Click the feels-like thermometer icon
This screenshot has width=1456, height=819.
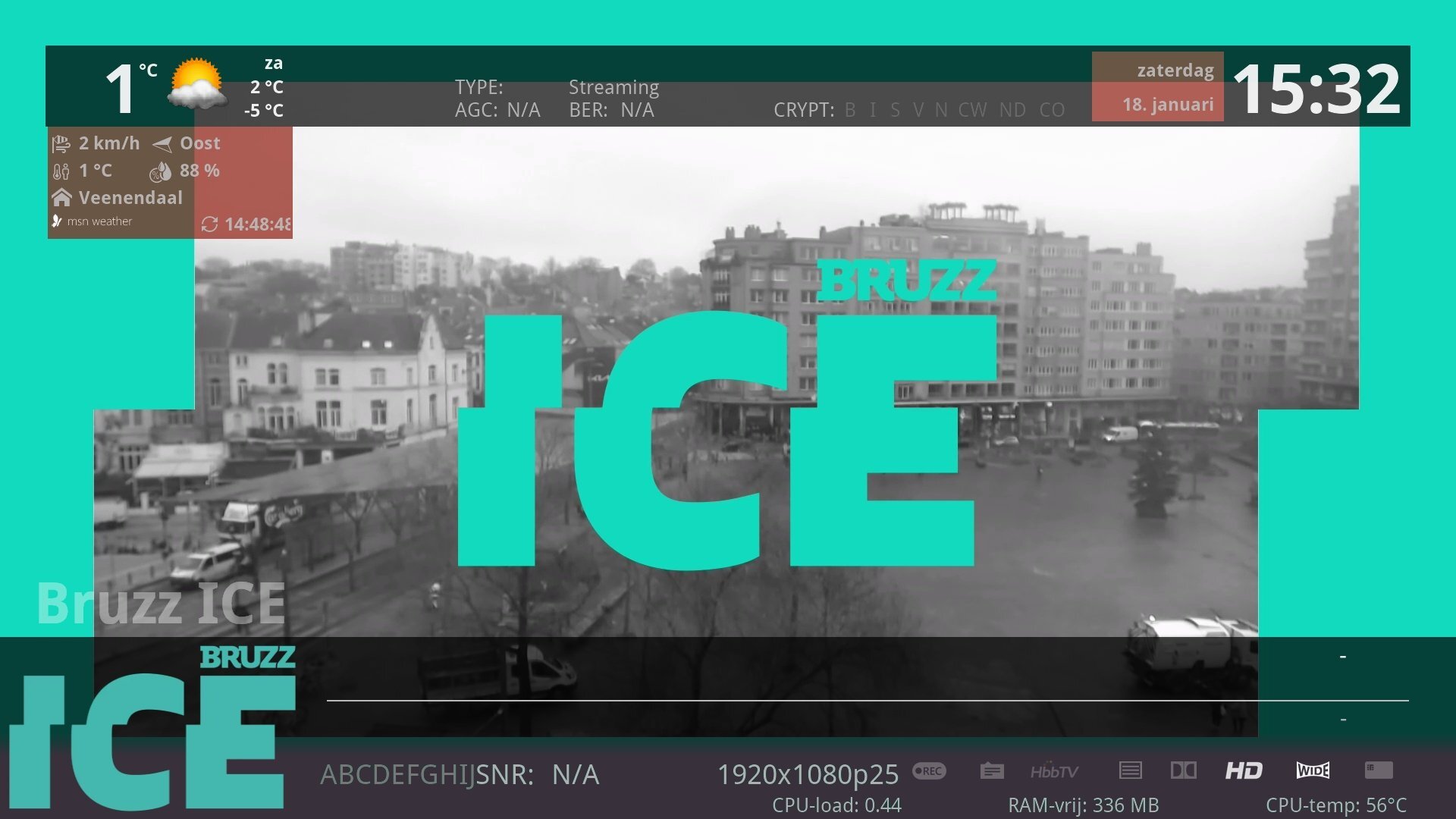[x=61, y=171]
